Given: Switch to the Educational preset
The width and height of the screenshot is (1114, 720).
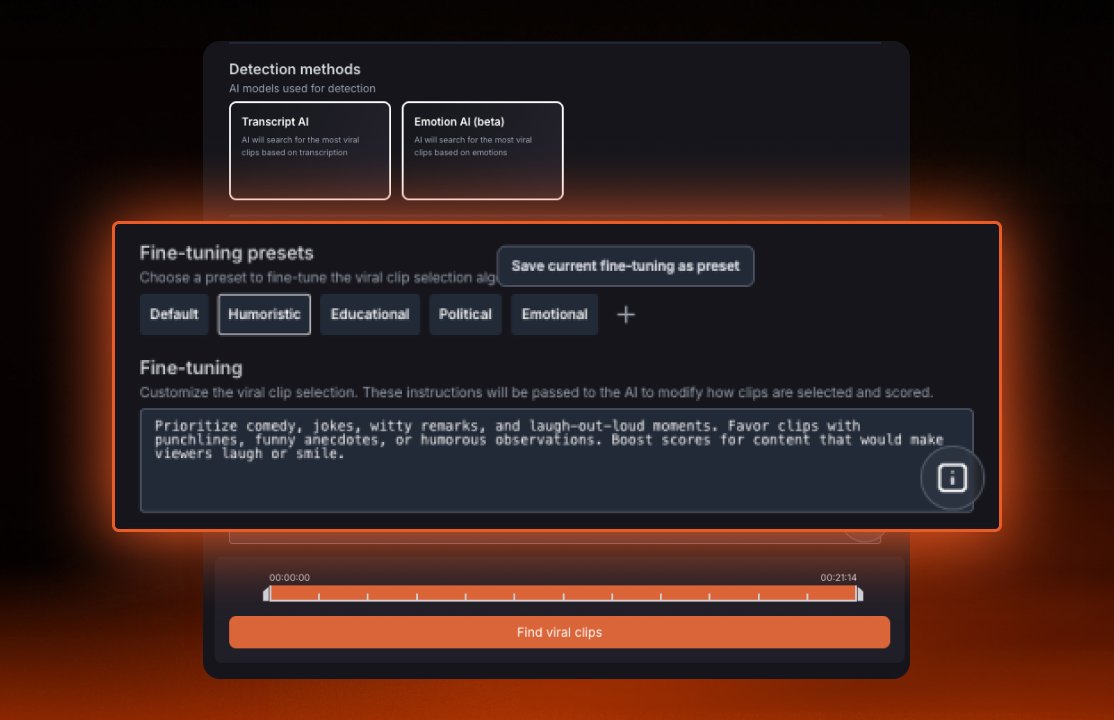Looking at the screenshot, I should pyautogui.click(x=369, y=314).
